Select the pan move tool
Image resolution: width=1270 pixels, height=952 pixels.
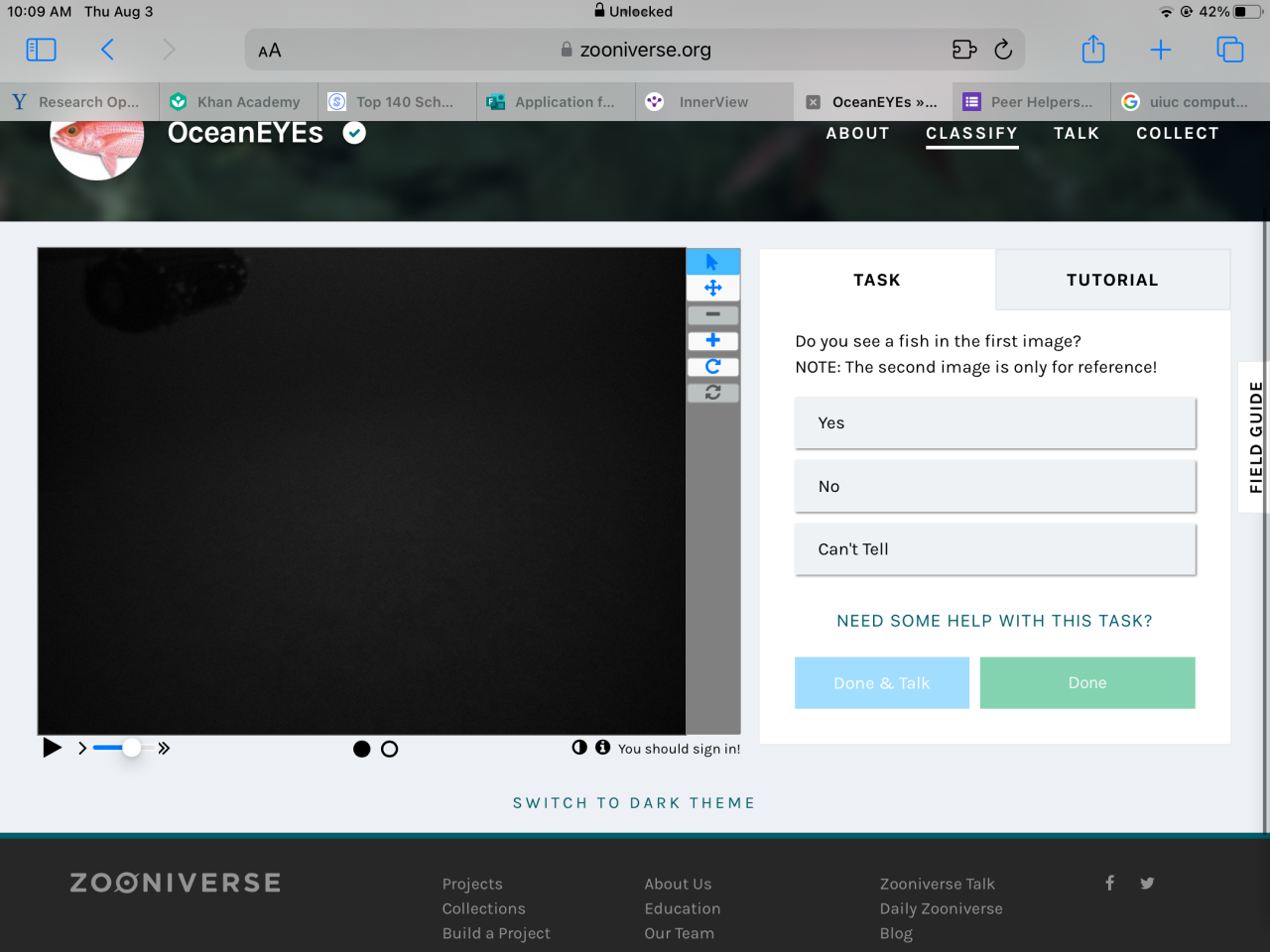click(712, 288)
